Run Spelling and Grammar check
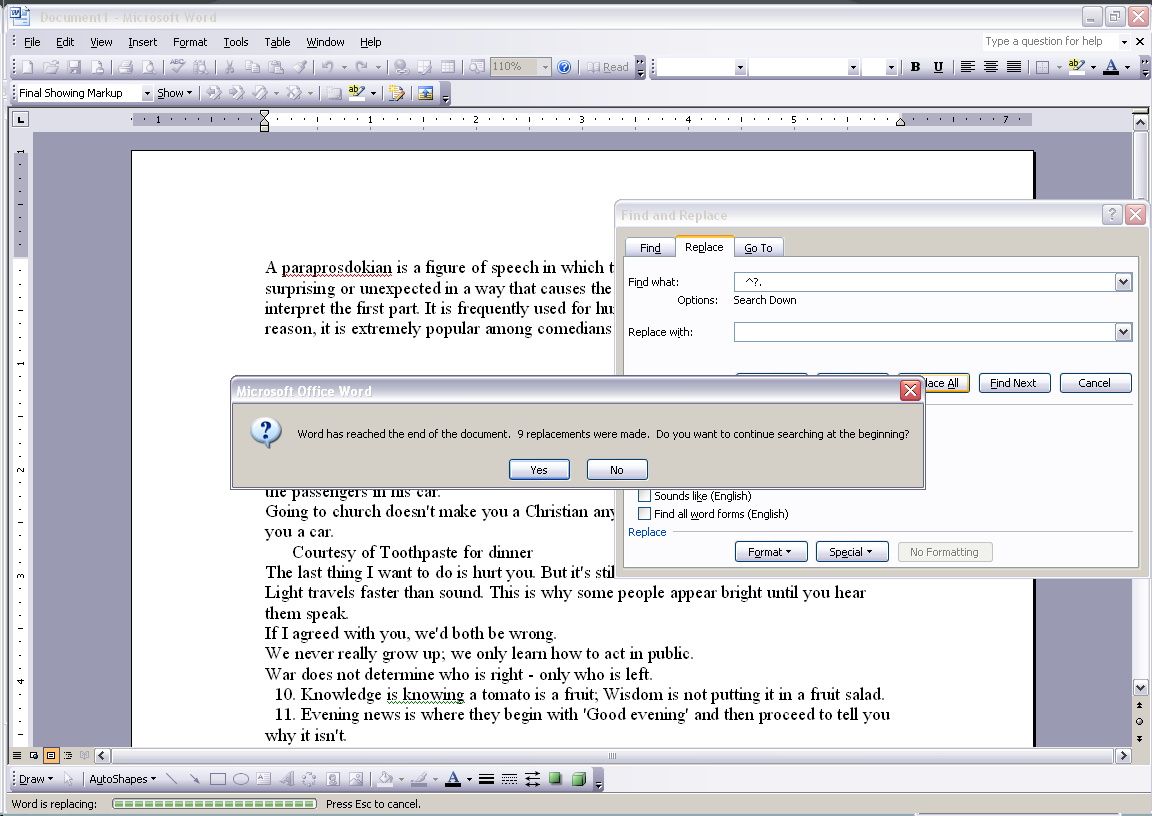Viewport: 1152px width, 816px height. (176, 66)
